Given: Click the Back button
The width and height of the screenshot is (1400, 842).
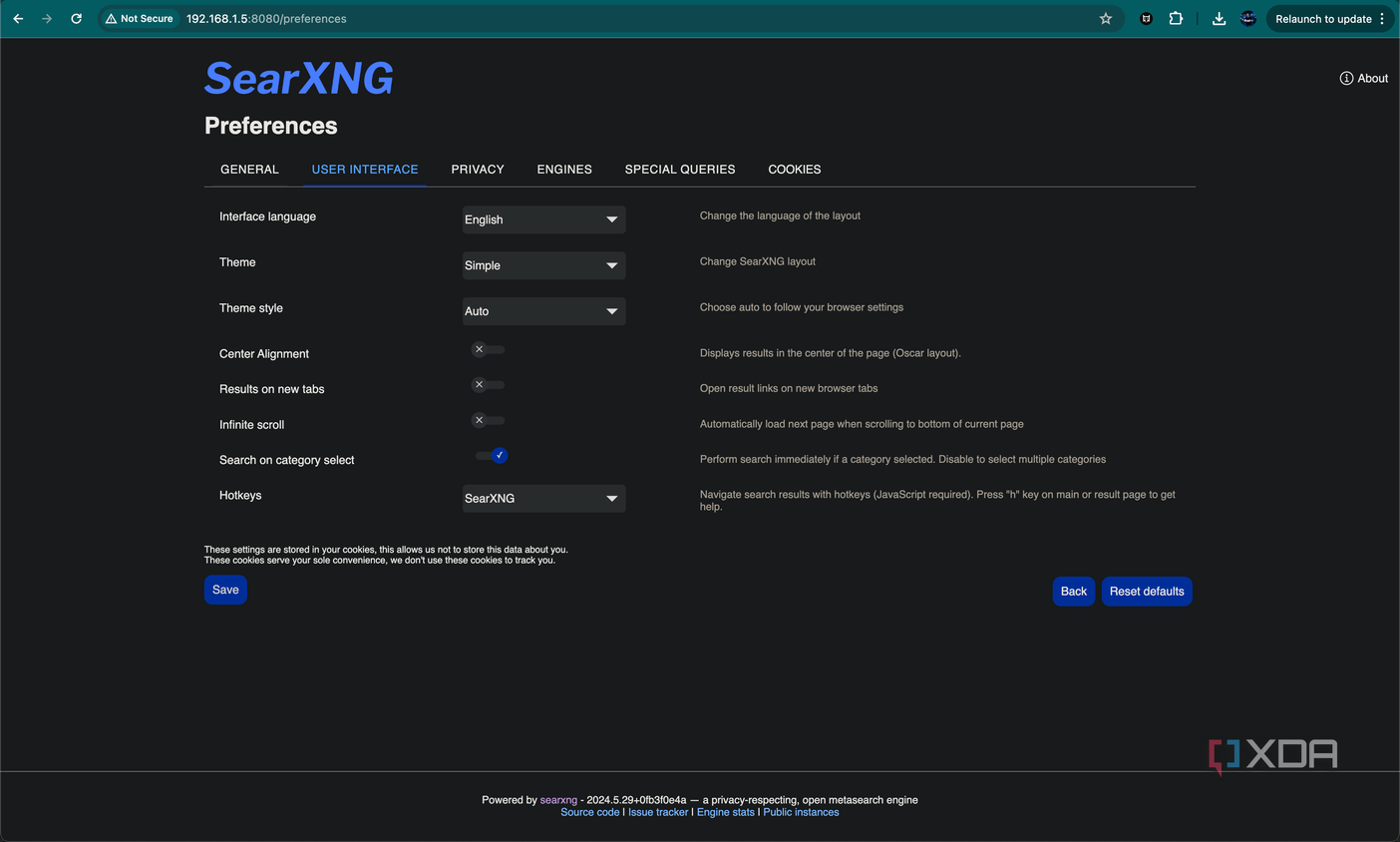Looking at the screenshot, I should [1074, 592].
